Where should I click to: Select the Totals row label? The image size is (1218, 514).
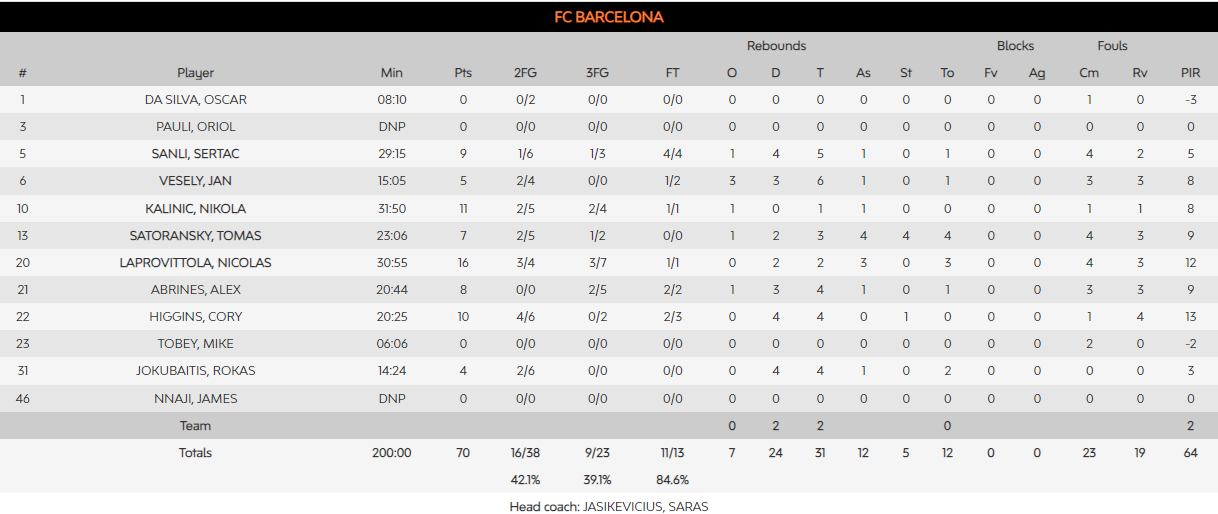(195, 453)
